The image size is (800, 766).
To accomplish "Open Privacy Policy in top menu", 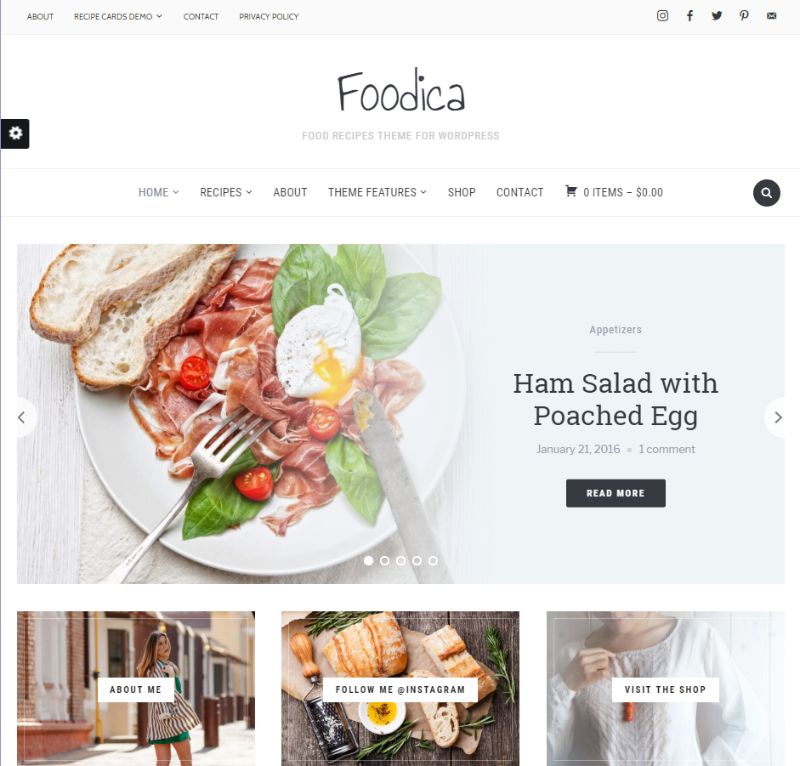I will click(269, 17).
